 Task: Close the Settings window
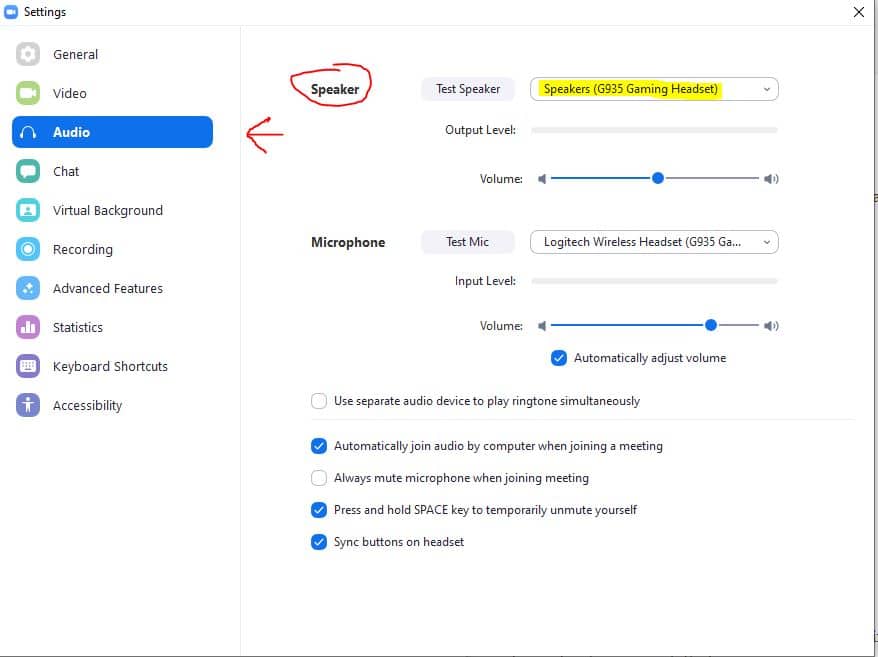click(858, 12)
